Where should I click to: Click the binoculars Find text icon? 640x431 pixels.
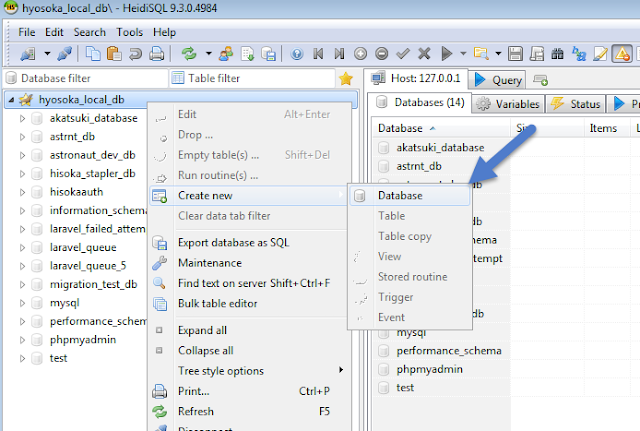pyautogui.click(x=558, y=54)
